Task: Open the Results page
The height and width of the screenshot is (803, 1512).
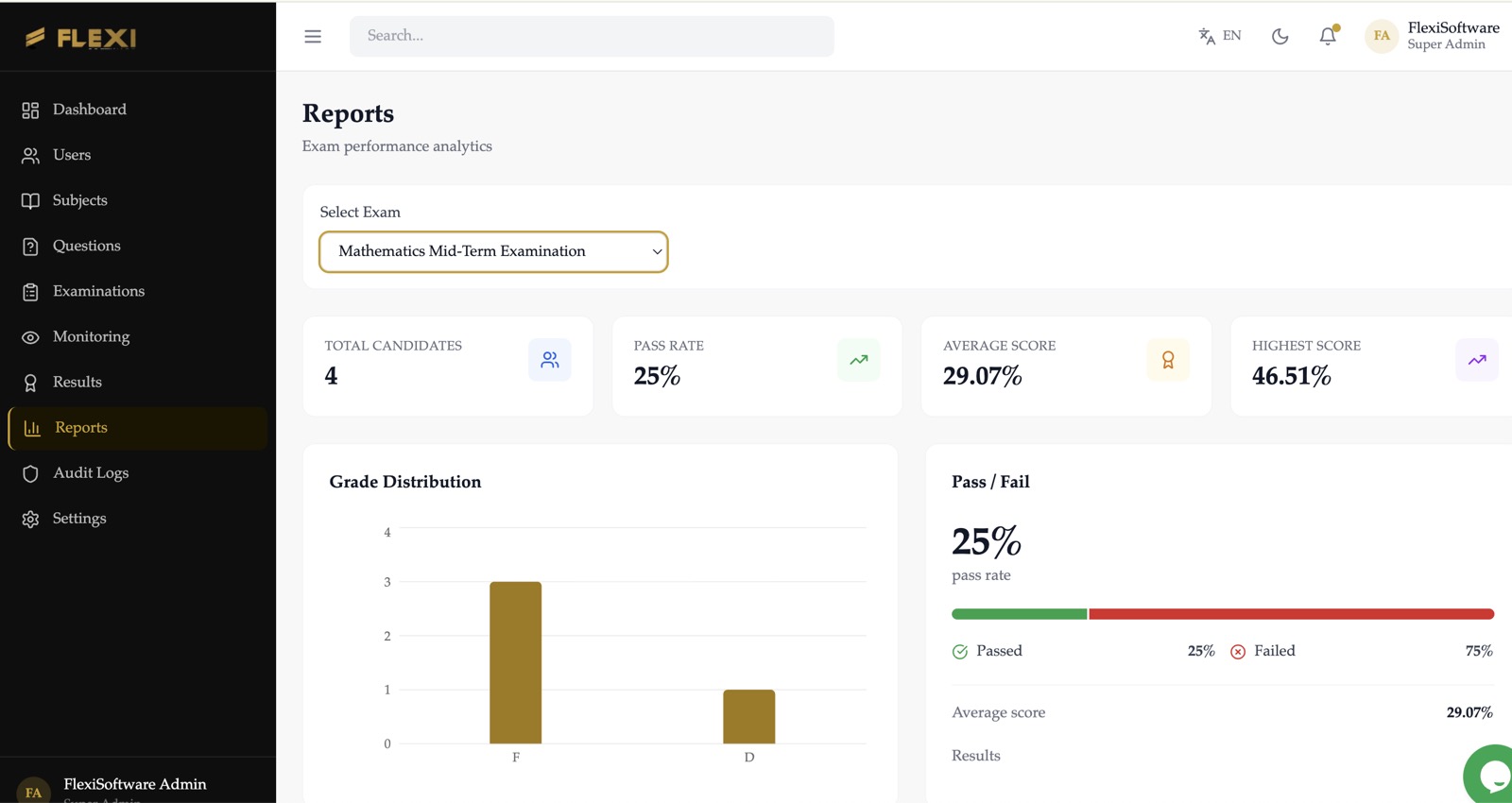Action: point(138,382)
